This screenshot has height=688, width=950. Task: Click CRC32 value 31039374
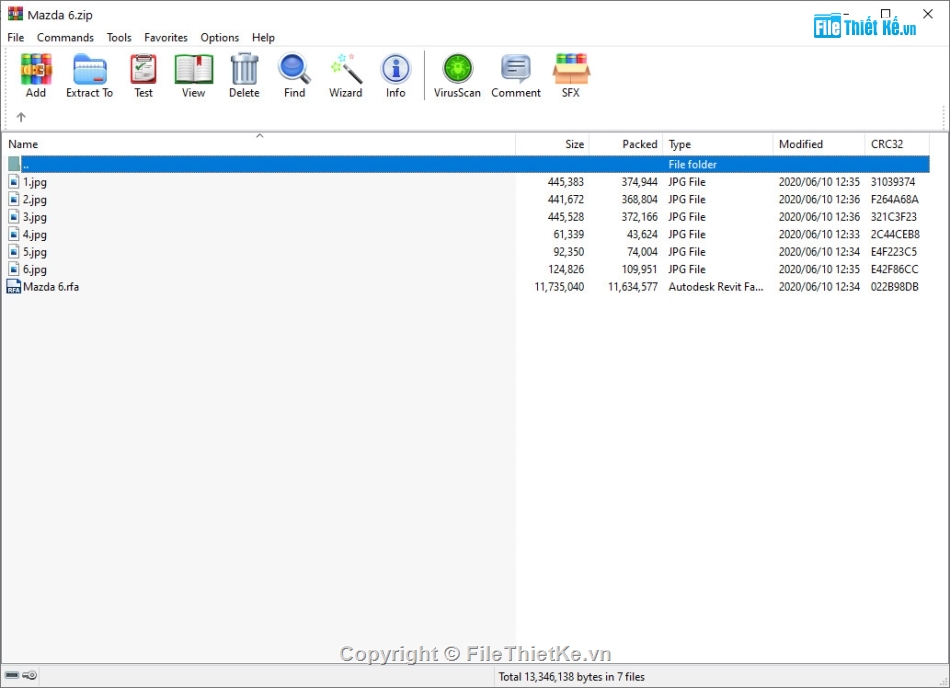coord(893,182)
